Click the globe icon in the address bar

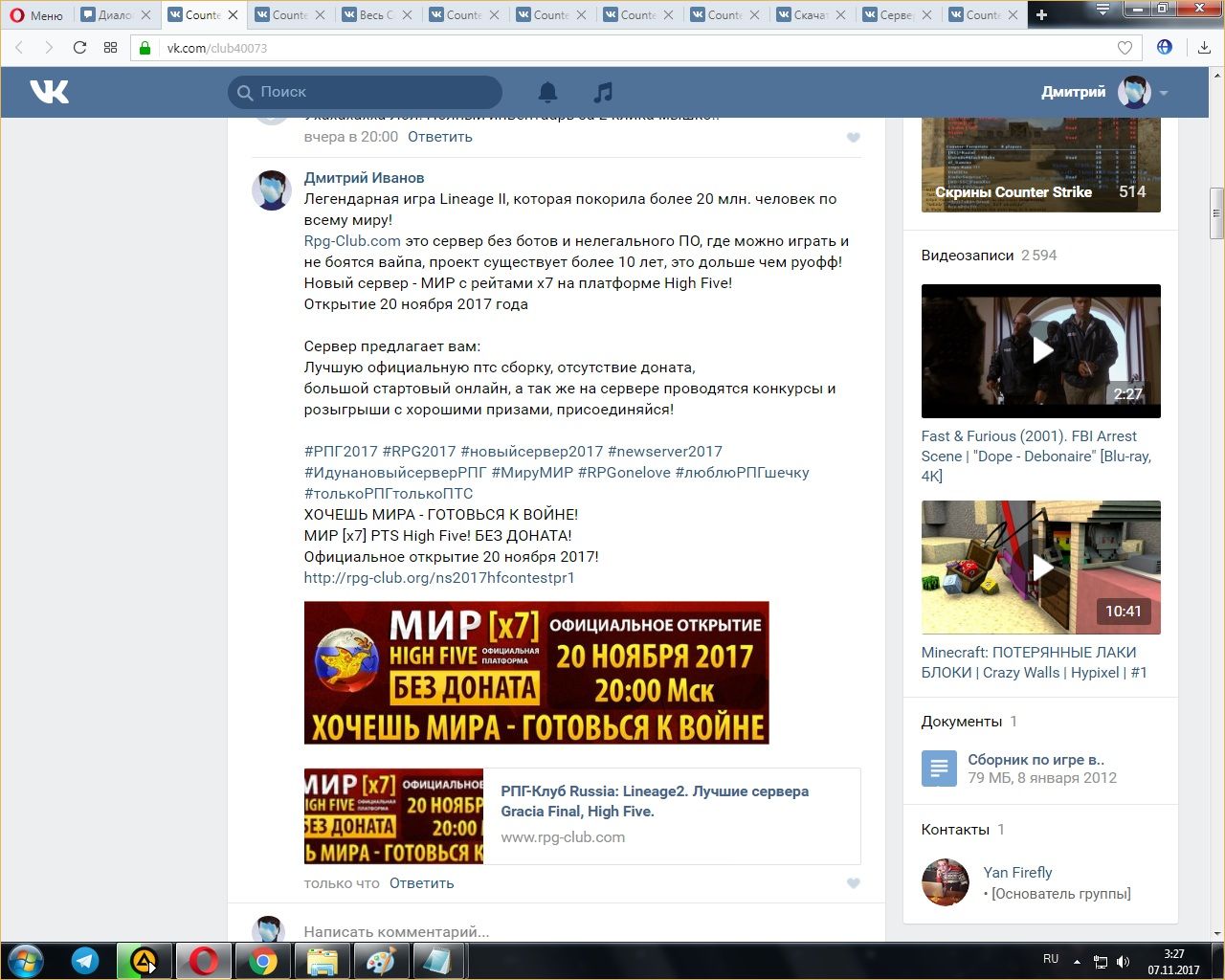pyautogui.click(x=1165, y=47)
